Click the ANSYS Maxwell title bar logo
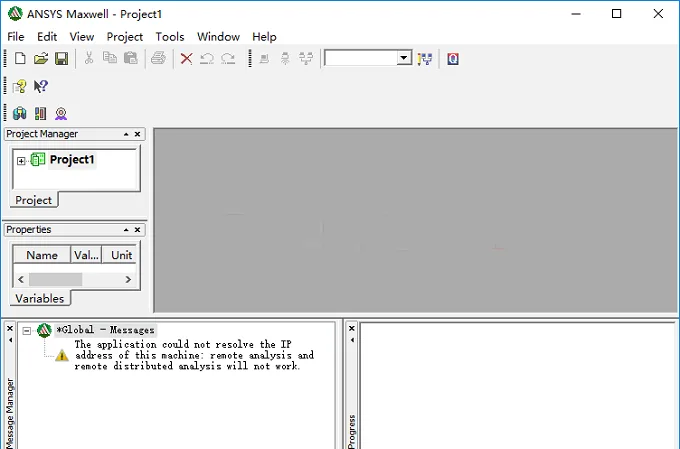Image resolution: width=680 pixels, height=449 pixels. 15,13
